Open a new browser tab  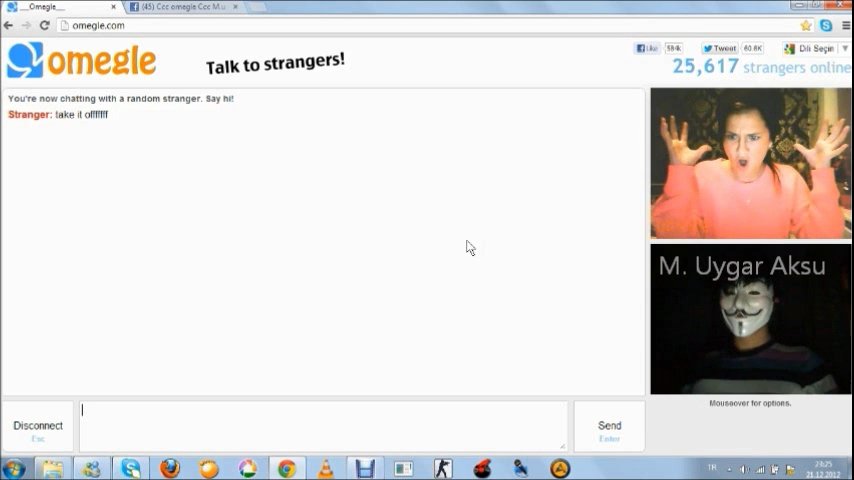pyautogui.click(x=256, y=7)
